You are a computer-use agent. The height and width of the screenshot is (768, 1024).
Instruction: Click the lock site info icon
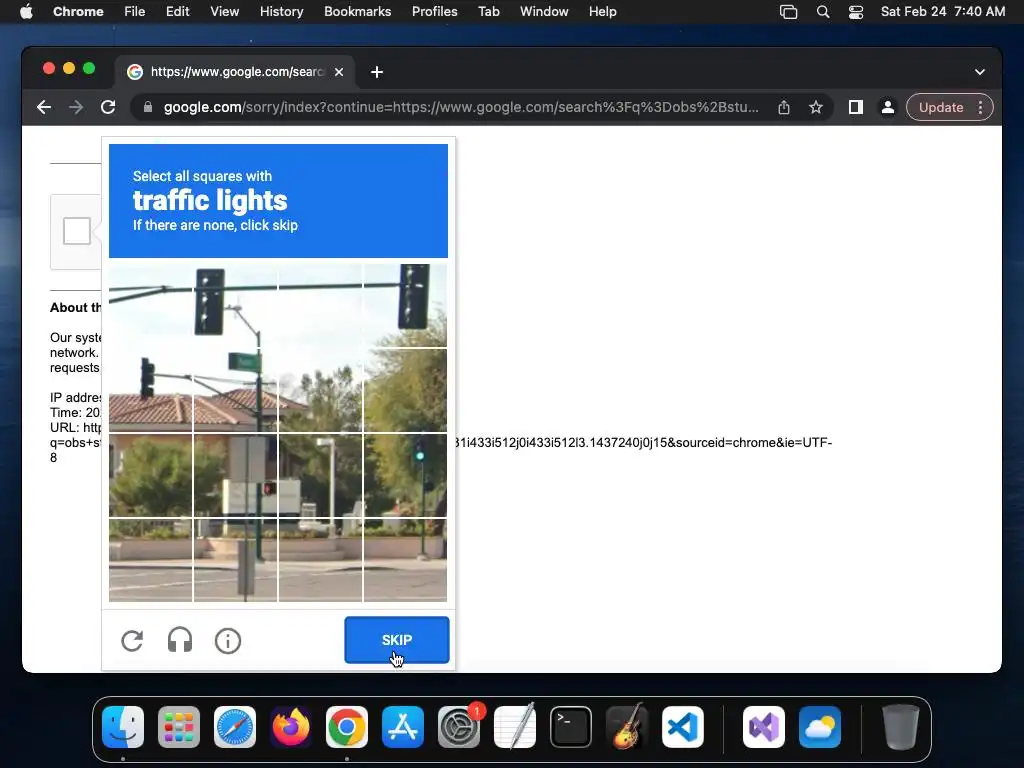coord(148,107)
